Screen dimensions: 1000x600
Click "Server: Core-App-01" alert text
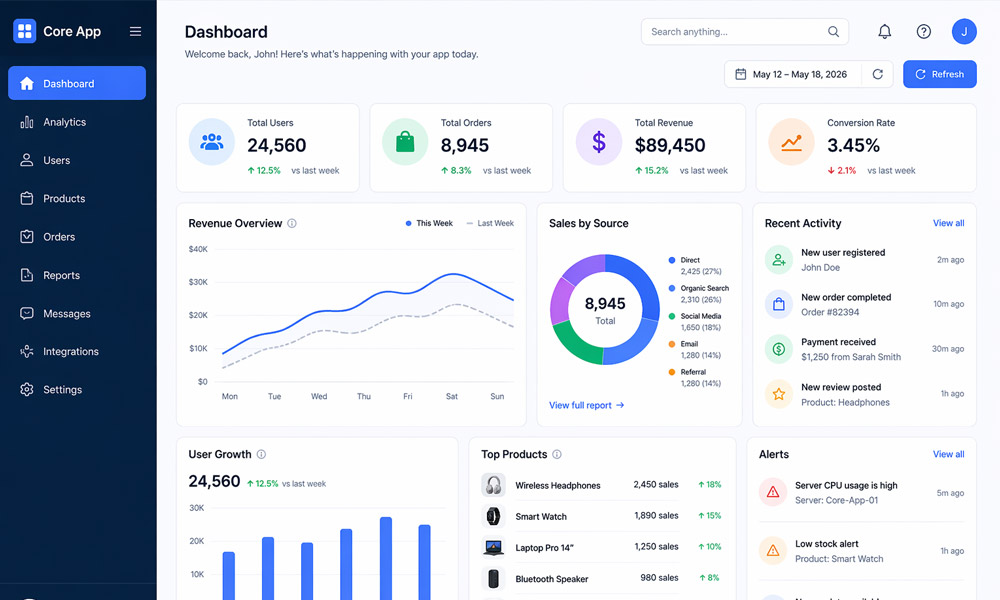click(836, 500)
